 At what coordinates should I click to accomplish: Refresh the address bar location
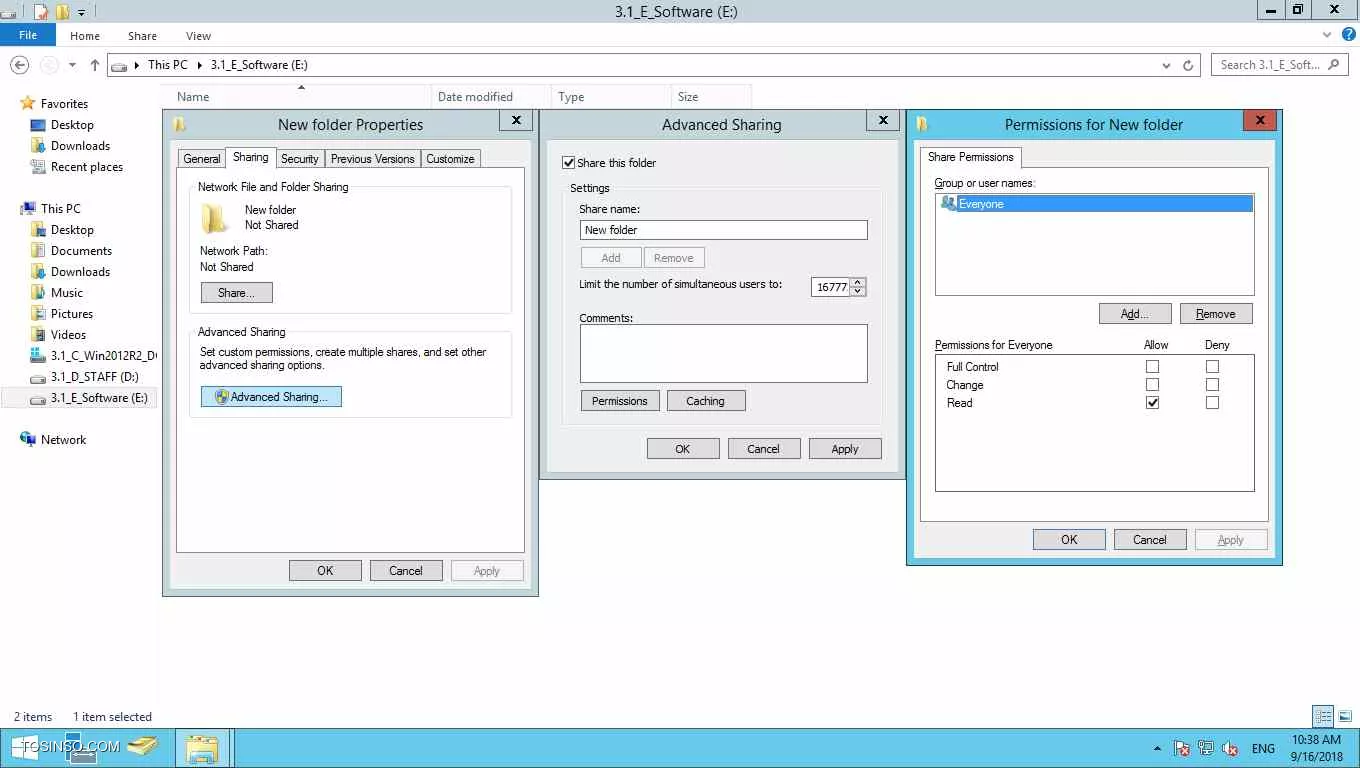point(1188,65)
